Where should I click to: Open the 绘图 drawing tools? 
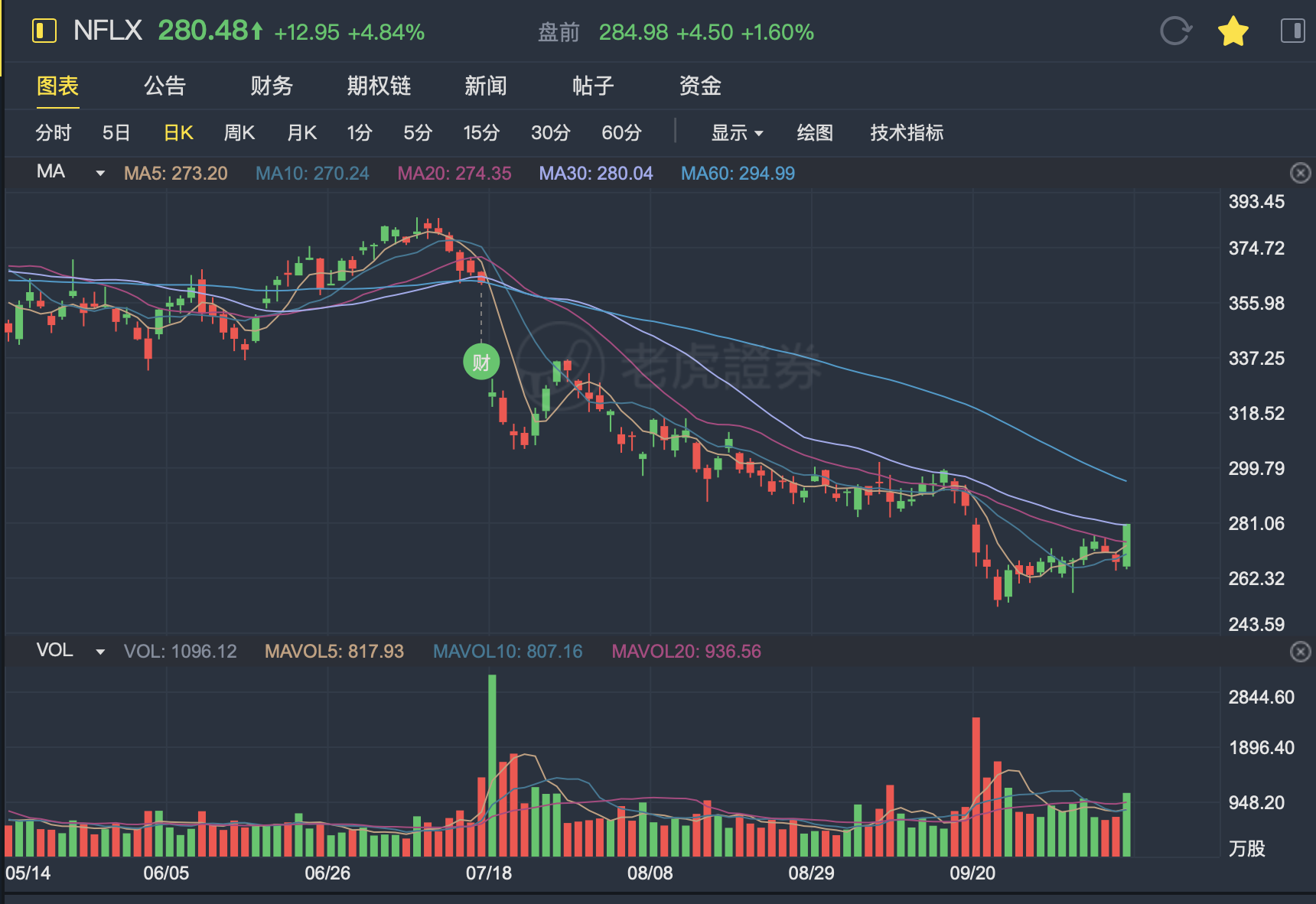(x=815, y=133)
